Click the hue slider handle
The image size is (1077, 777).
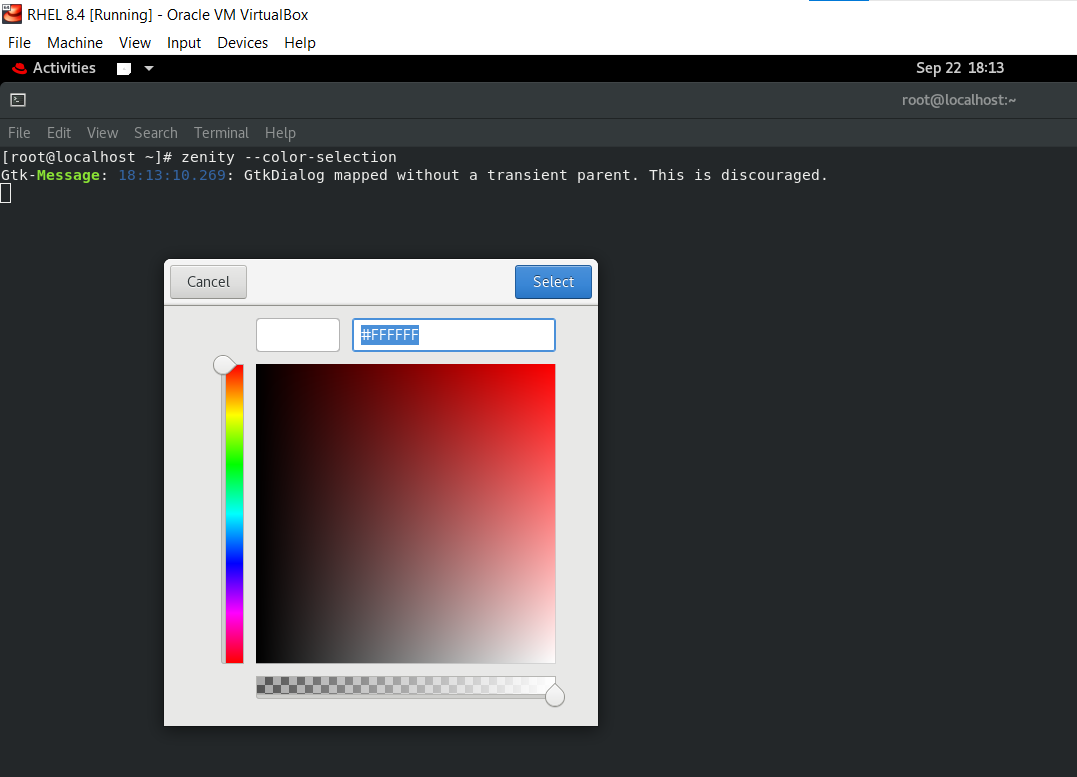224,364
